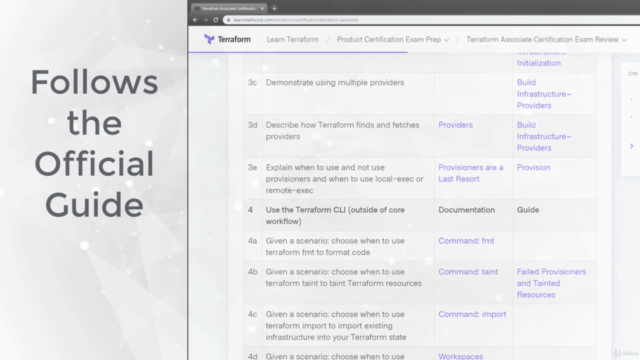The width and height of the screenshot is (640, 360).
Task: Click the 'Documentation' column header in row 4
Action: [x=467, y=210]
